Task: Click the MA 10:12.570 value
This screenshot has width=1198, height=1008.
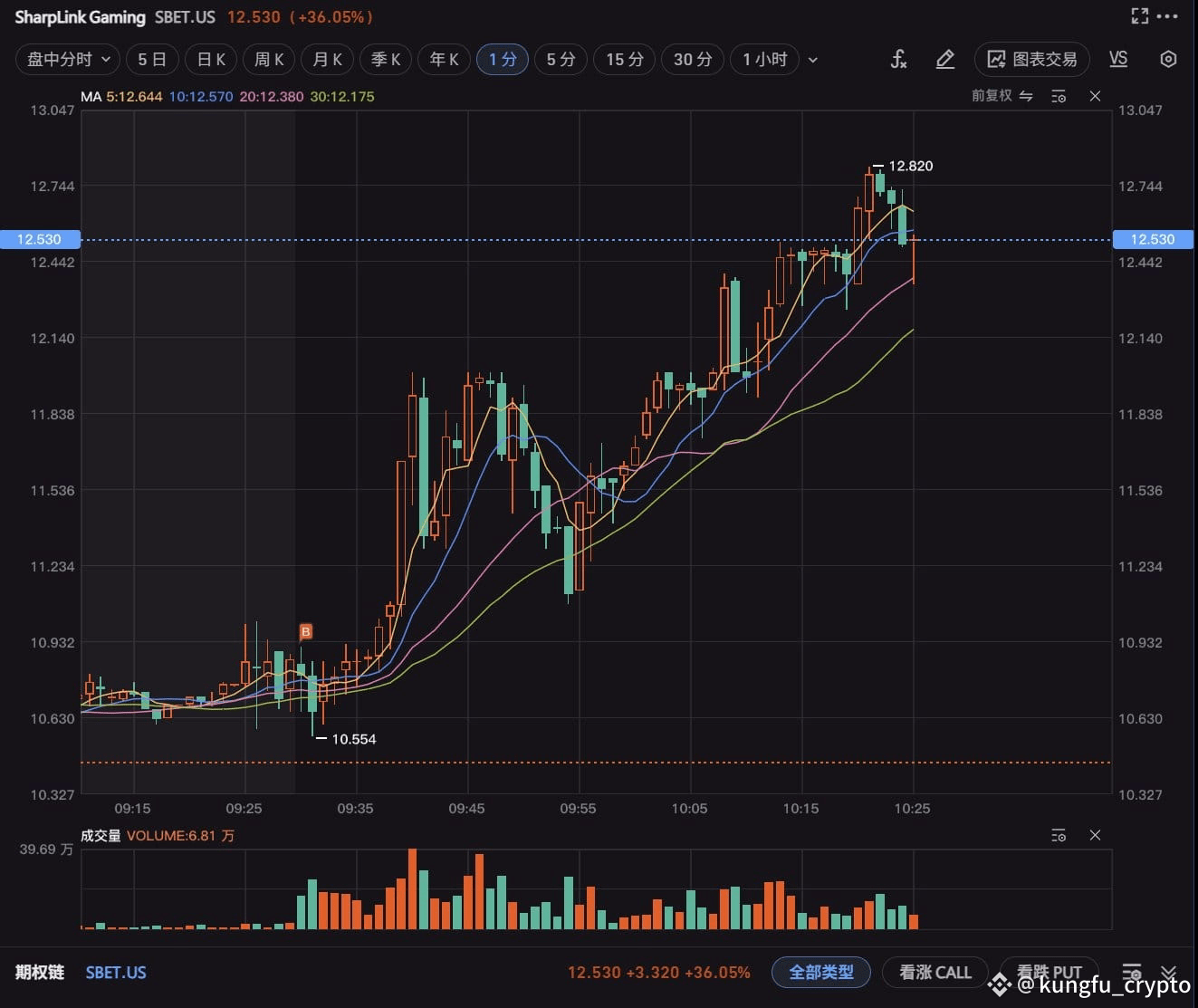Action: pyautogui.click(x=200, y=96)
